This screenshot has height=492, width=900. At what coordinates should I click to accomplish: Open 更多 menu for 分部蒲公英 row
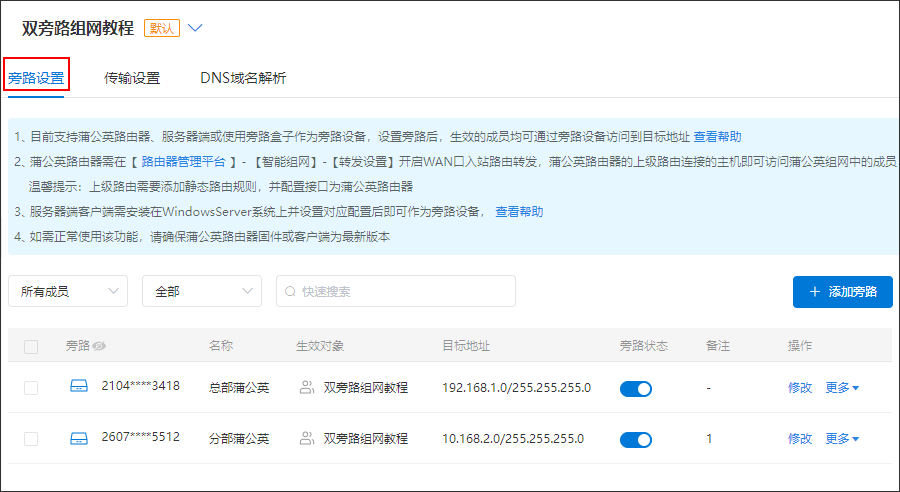(842, 439)
